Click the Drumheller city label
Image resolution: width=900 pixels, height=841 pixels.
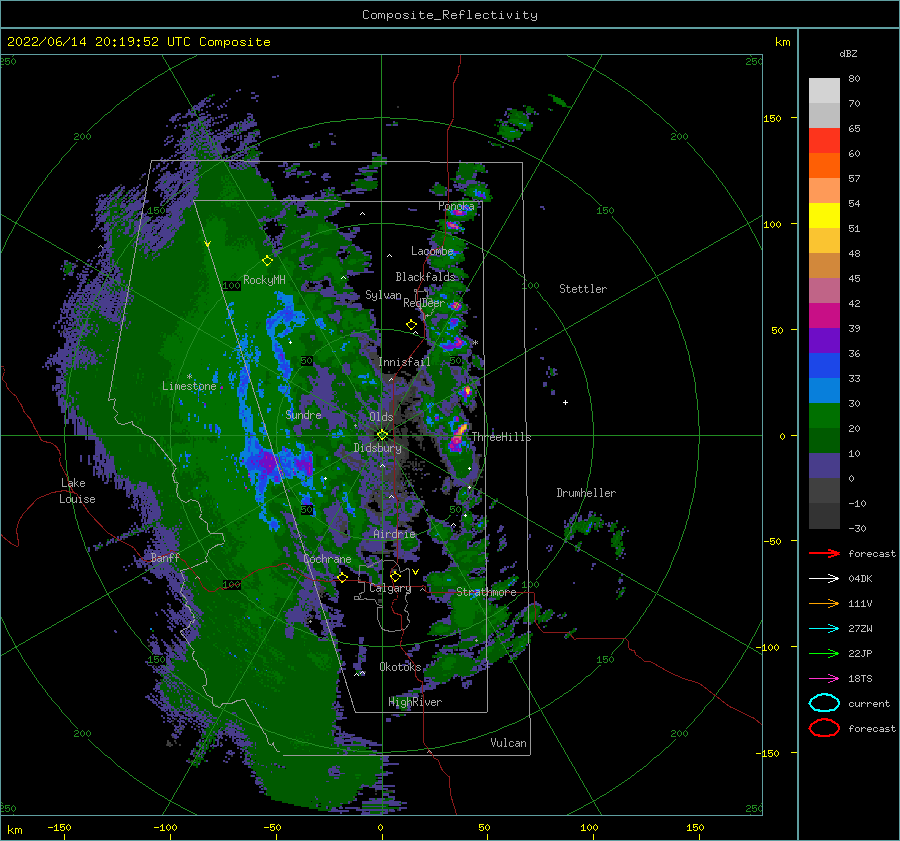click(586, 493)
